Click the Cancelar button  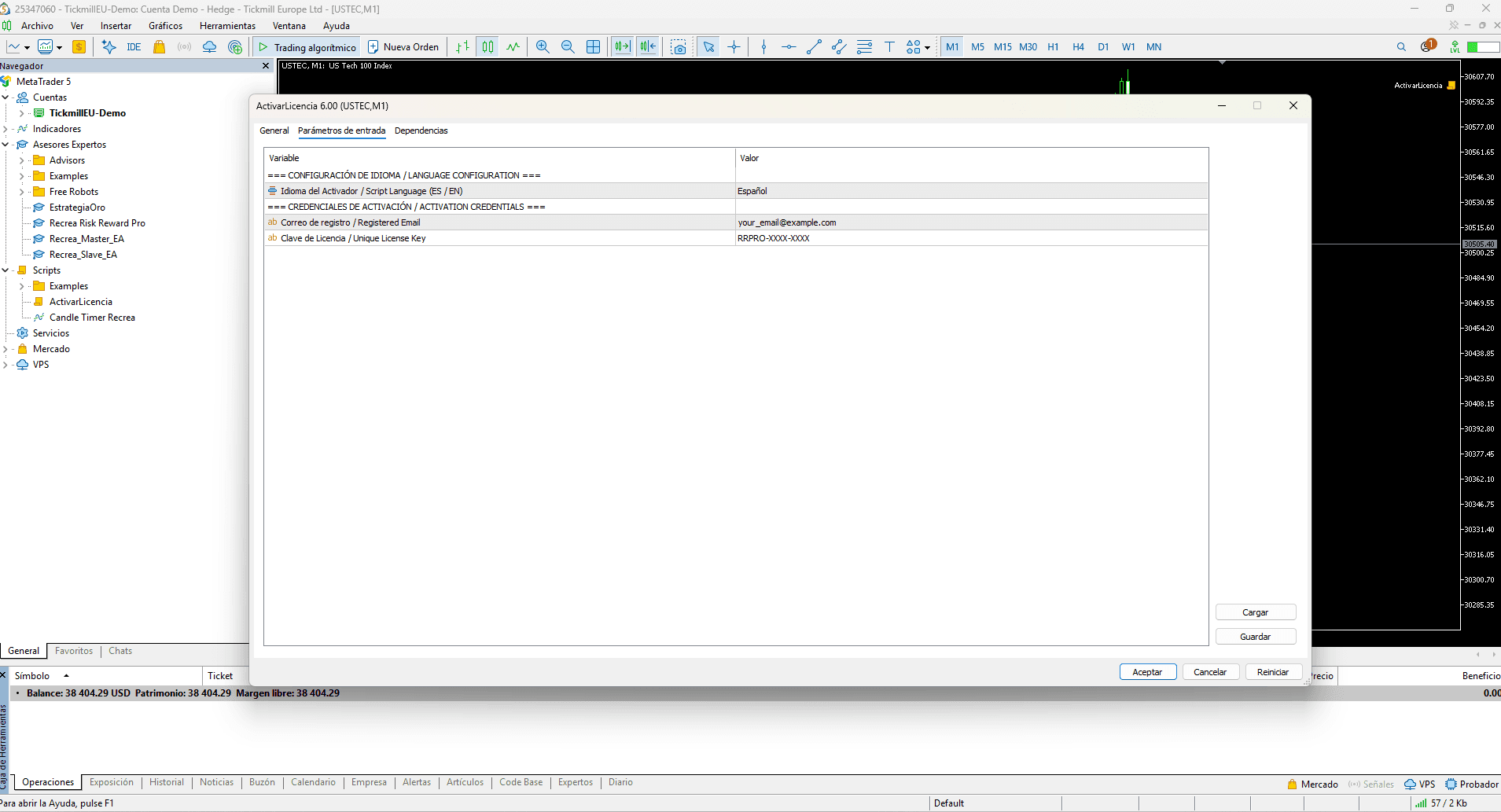(1210, 672)
